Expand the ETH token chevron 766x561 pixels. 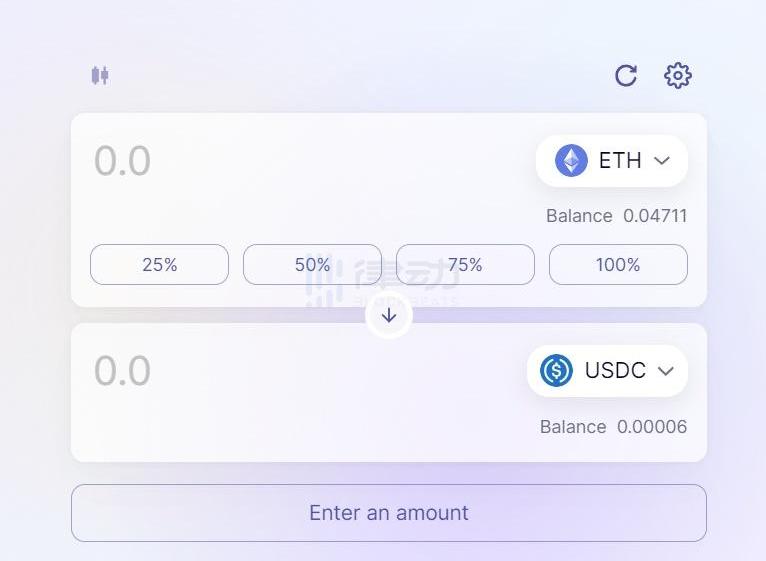pos(662,161)
